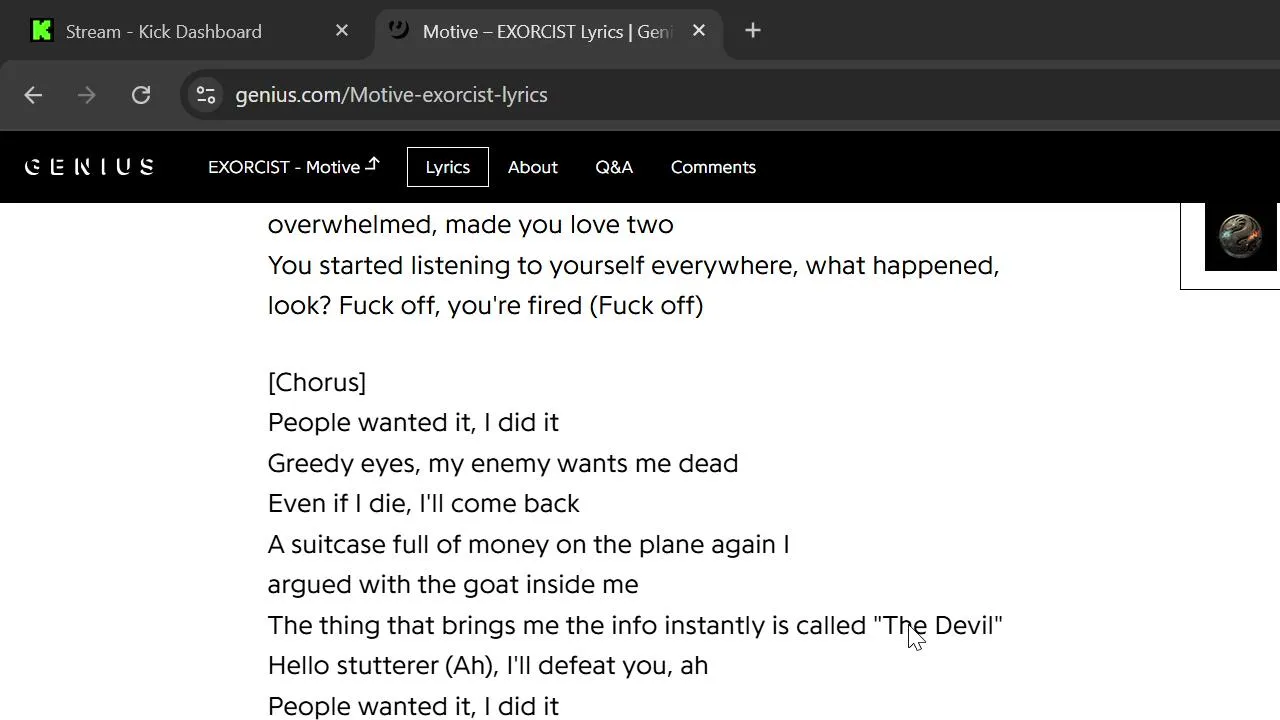Open the round avatar thumbnail on the right
Image resolution: width=1280 pixels, height=720 pixels.
pos(1240,237)
